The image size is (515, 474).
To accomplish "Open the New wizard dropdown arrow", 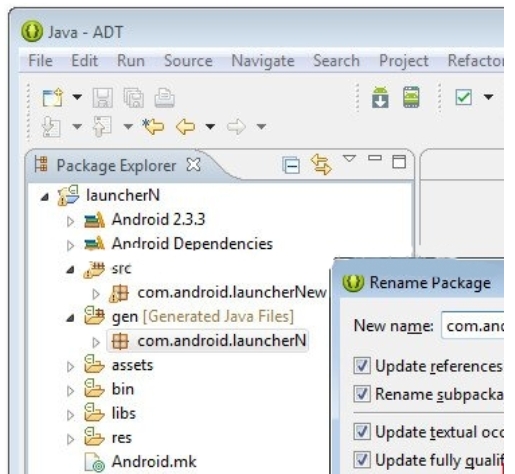I will [77, 97].
